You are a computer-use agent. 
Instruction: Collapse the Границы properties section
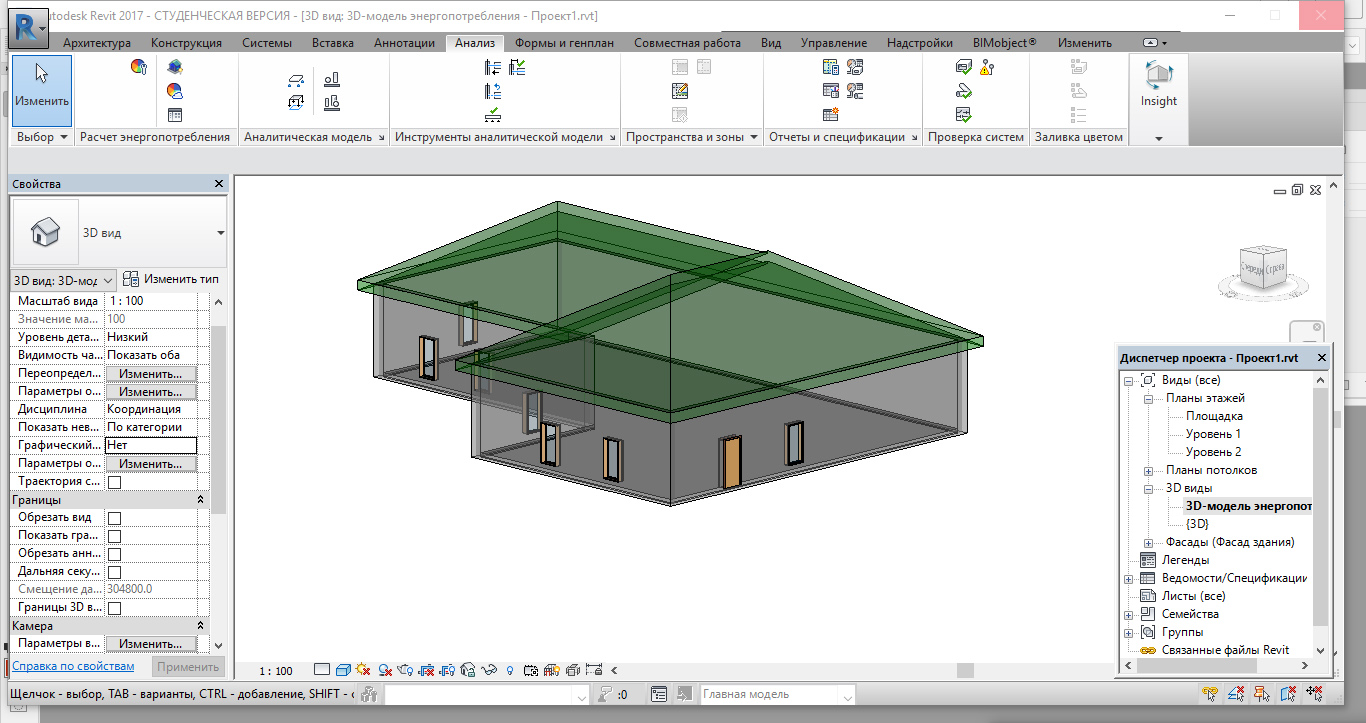click(199, 499)
